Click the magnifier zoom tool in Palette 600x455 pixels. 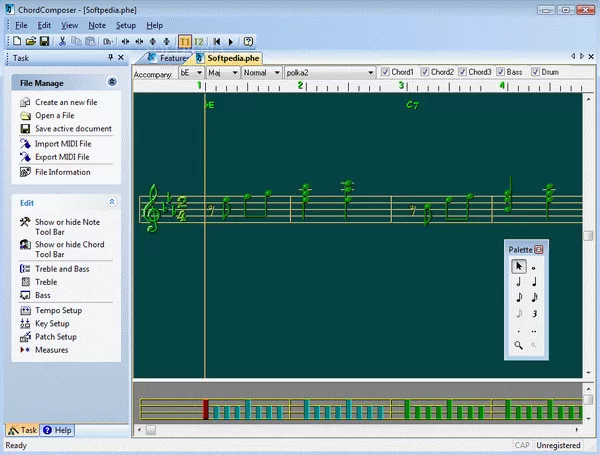pyautogui.click(x=519, y=344)
